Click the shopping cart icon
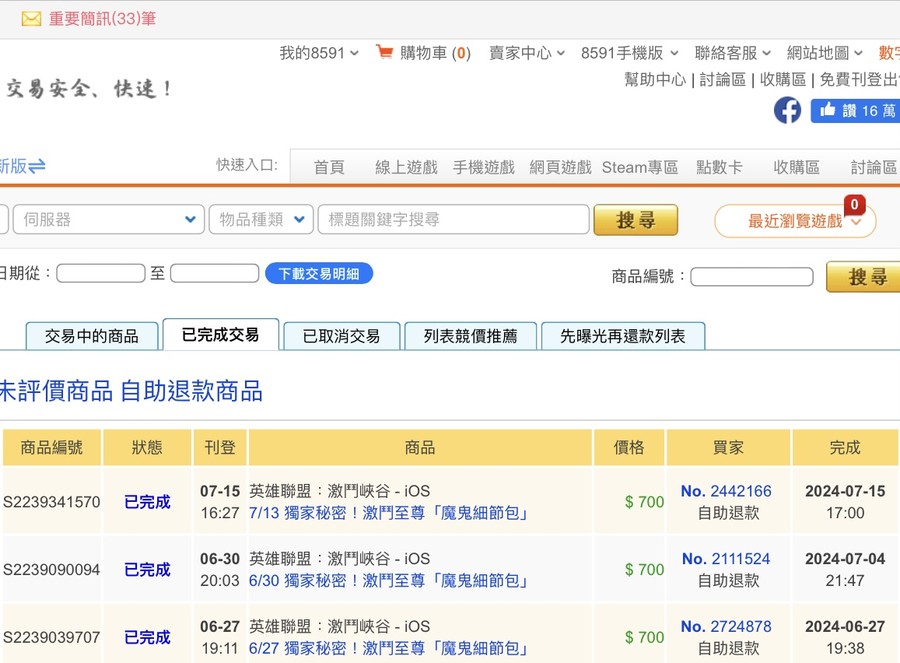900x663 pixels. [x=385, y=52]
